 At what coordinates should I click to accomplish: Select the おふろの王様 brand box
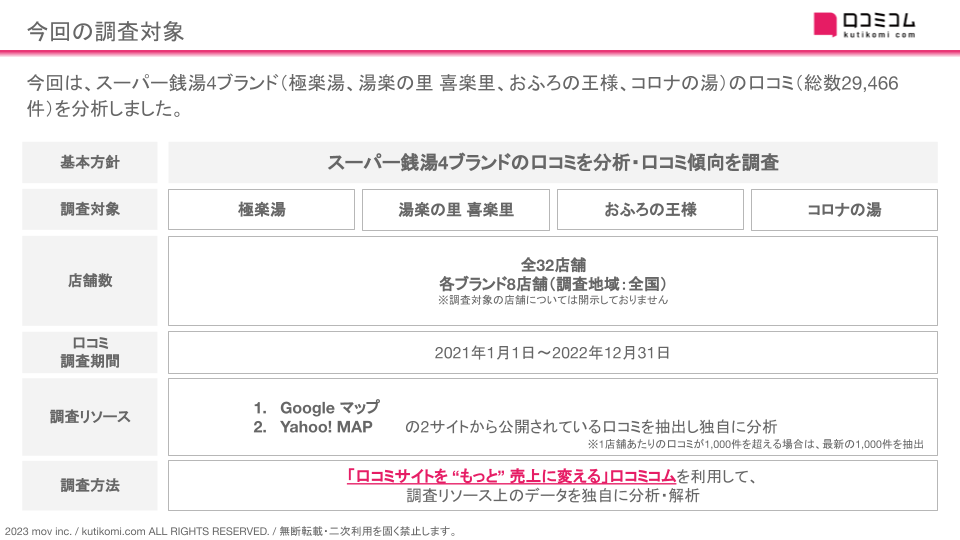coord(650,210)
